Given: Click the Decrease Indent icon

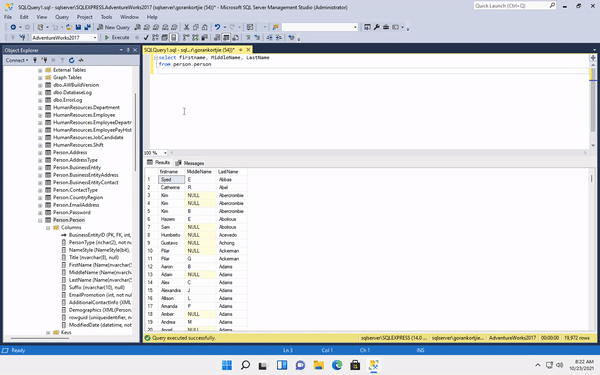Looking at the screenshot, I should [270, 38].
